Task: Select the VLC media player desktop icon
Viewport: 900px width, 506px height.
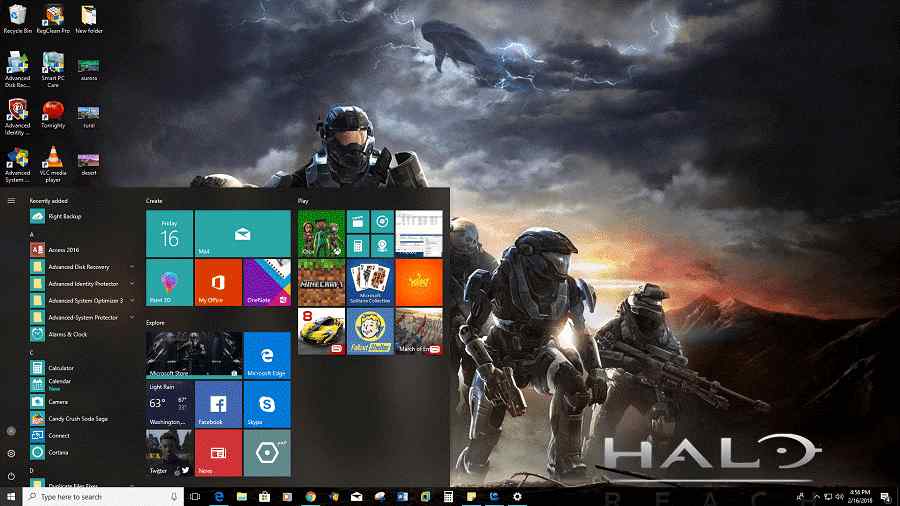Action: [53, 165]
